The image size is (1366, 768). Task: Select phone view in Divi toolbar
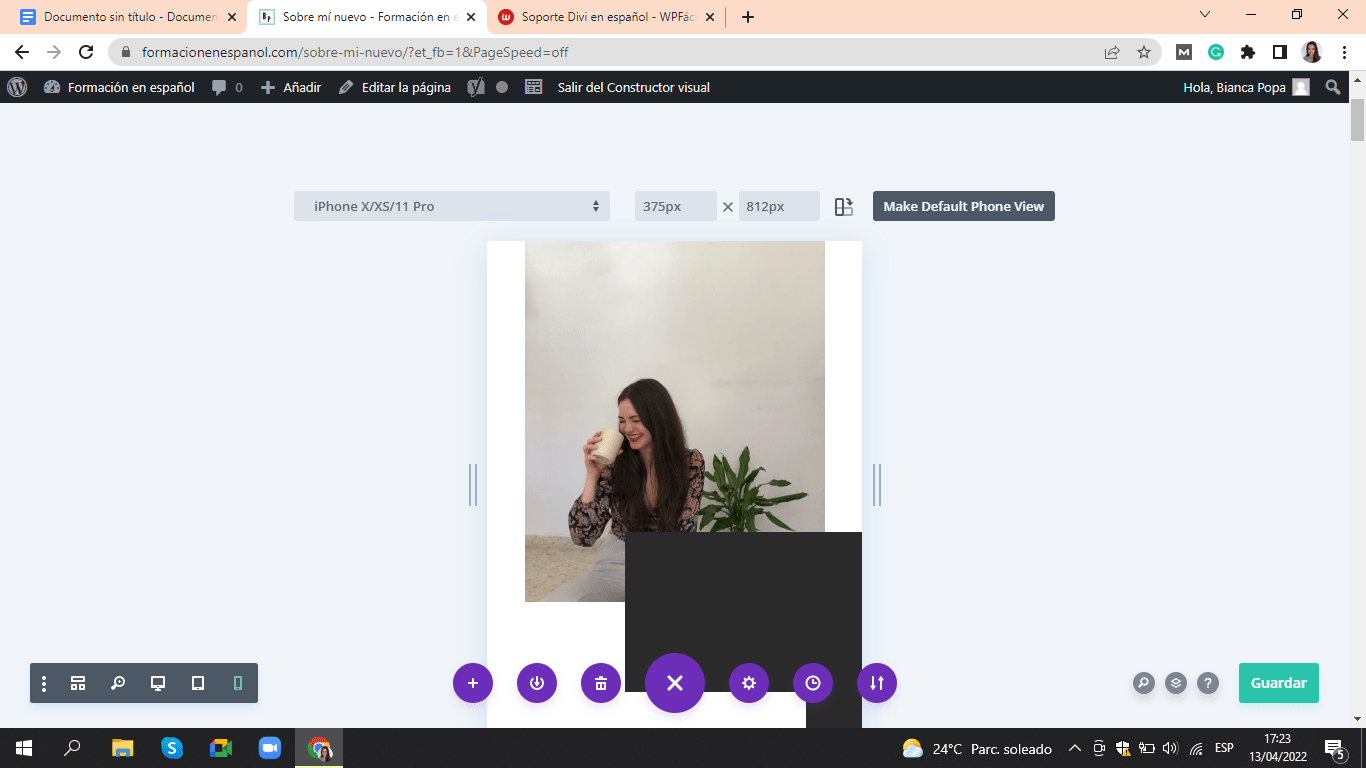click(238, 683)
